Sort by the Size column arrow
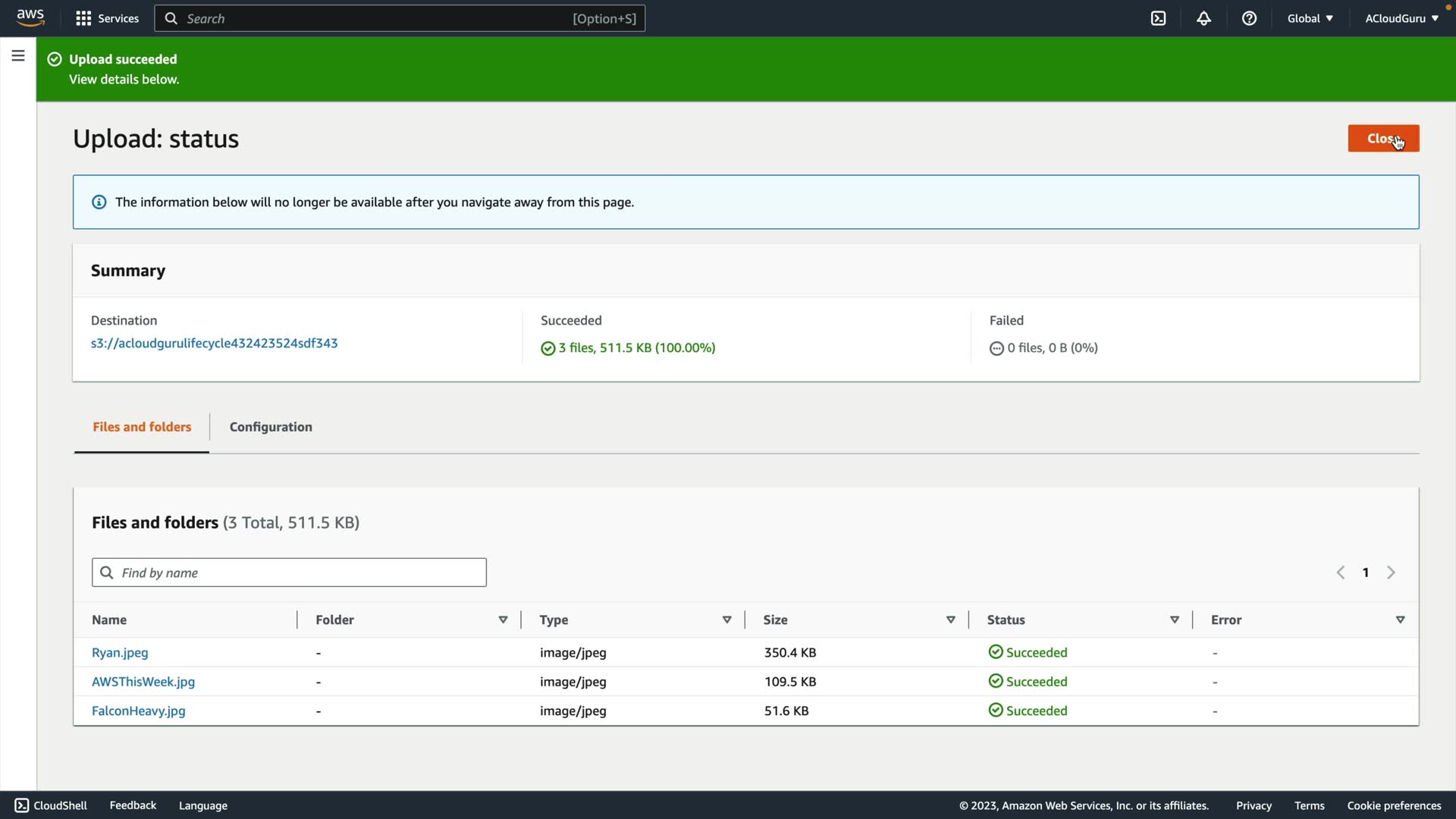The height and width of the screenshot is (819, 1456). (x=950, y=620)
